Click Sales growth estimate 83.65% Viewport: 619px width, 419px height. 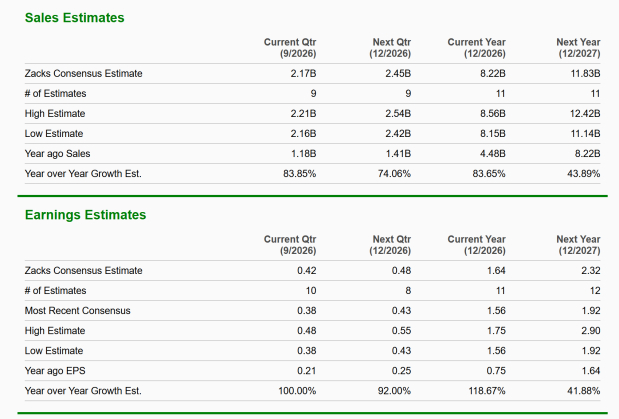[x=489, y=174]
